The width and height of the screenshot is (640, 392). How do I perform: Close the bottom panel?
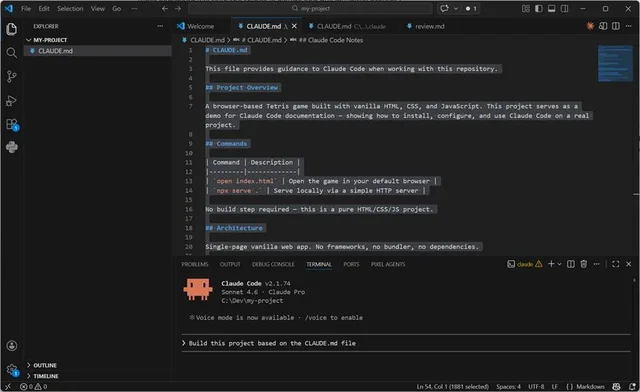click(x=629, y=264)
